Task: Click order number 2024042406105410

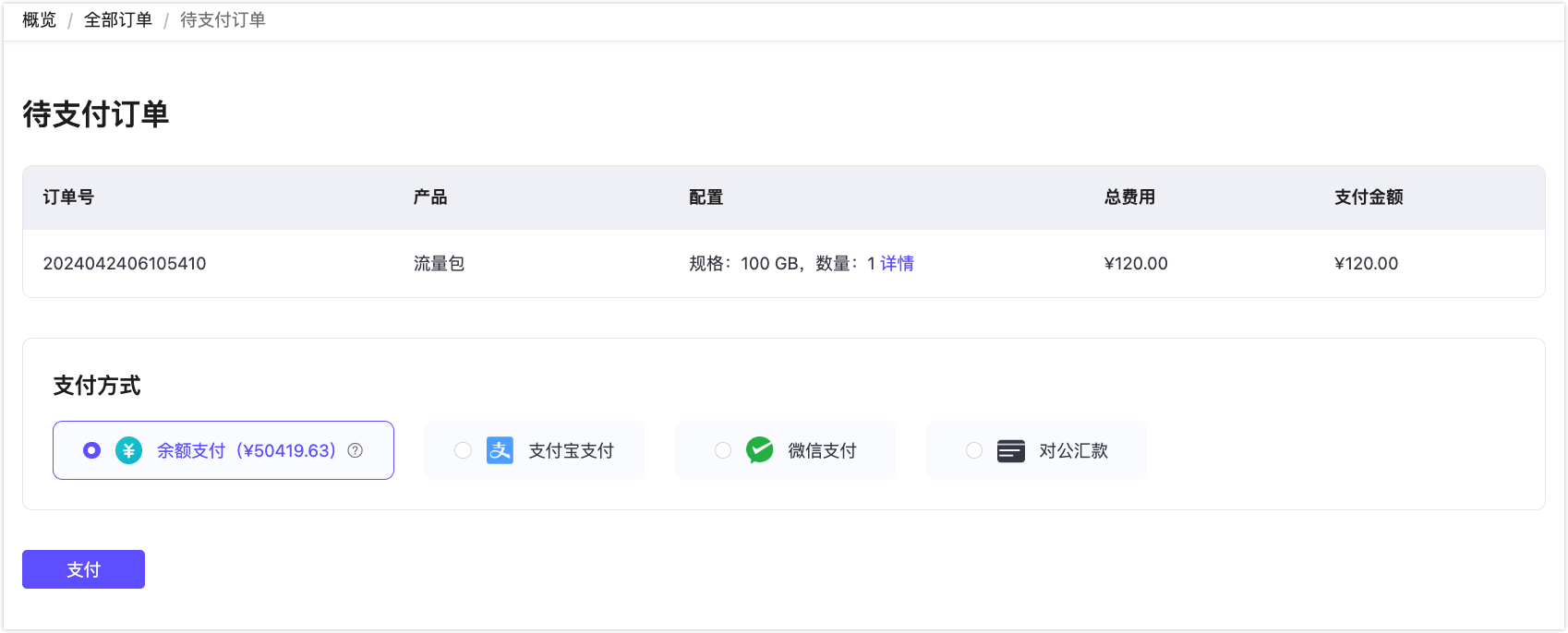Action: (125, 264)
